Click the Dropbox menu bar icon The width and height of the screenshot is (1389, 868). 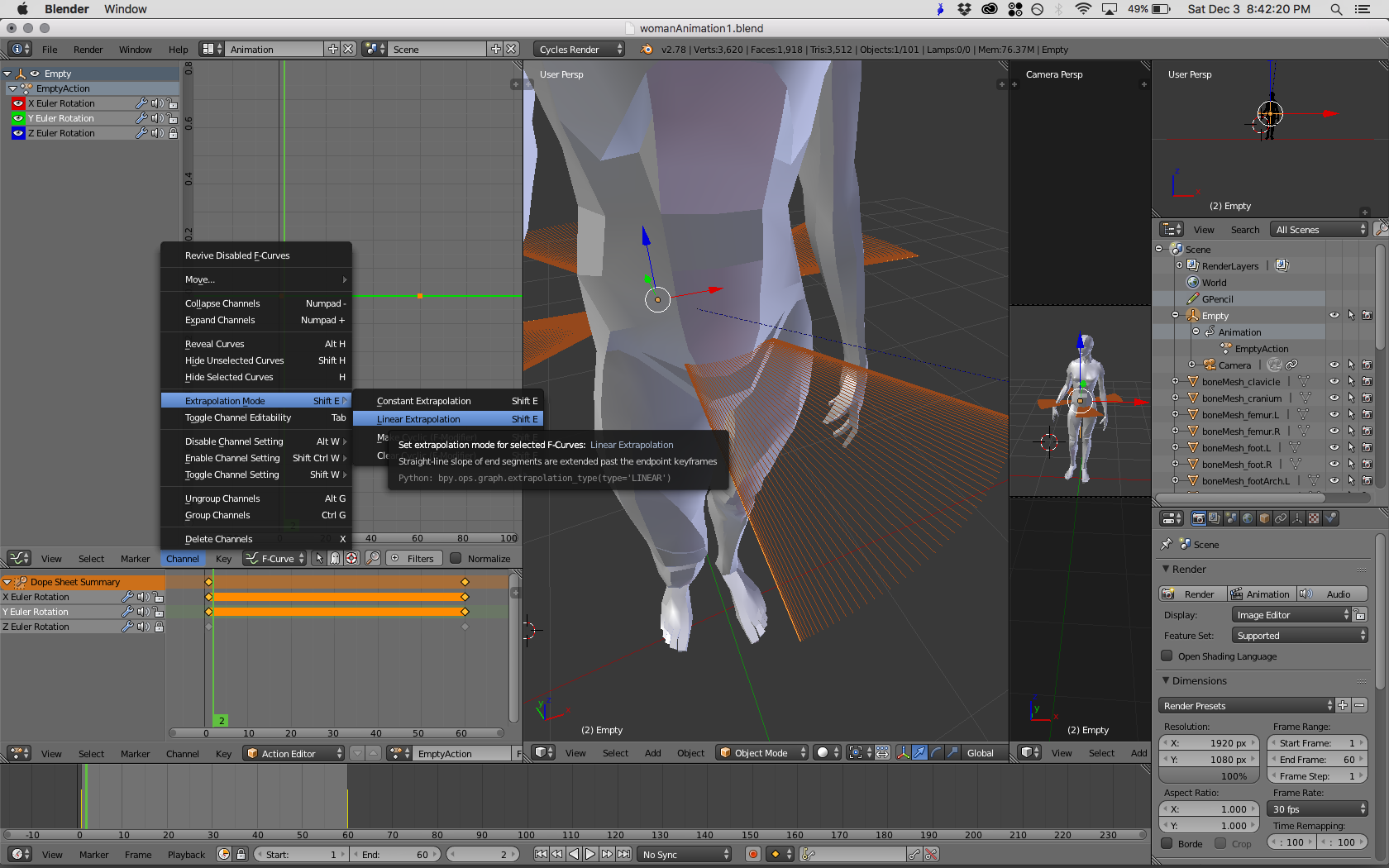[x=964, y=9]
